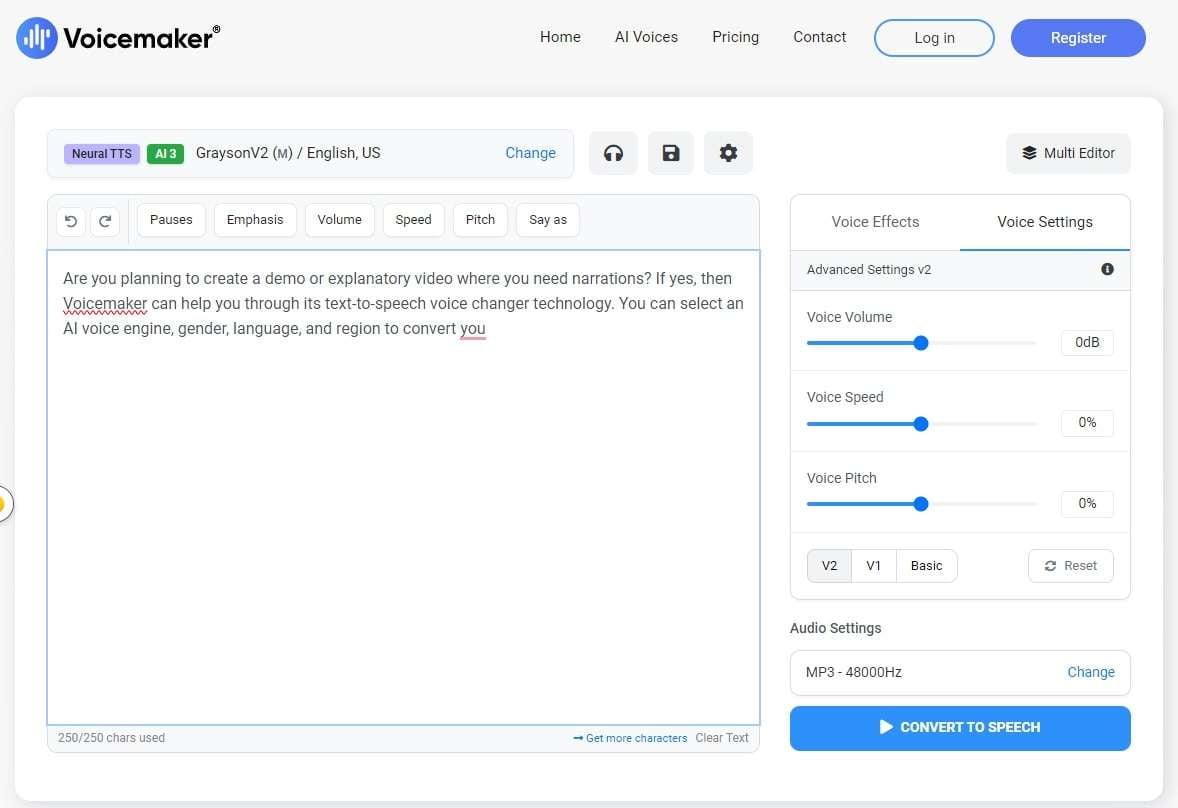This screenshot has width=1178, height=808.
Task: Click Clear Text below the editor
Action: tap(722, 738)
